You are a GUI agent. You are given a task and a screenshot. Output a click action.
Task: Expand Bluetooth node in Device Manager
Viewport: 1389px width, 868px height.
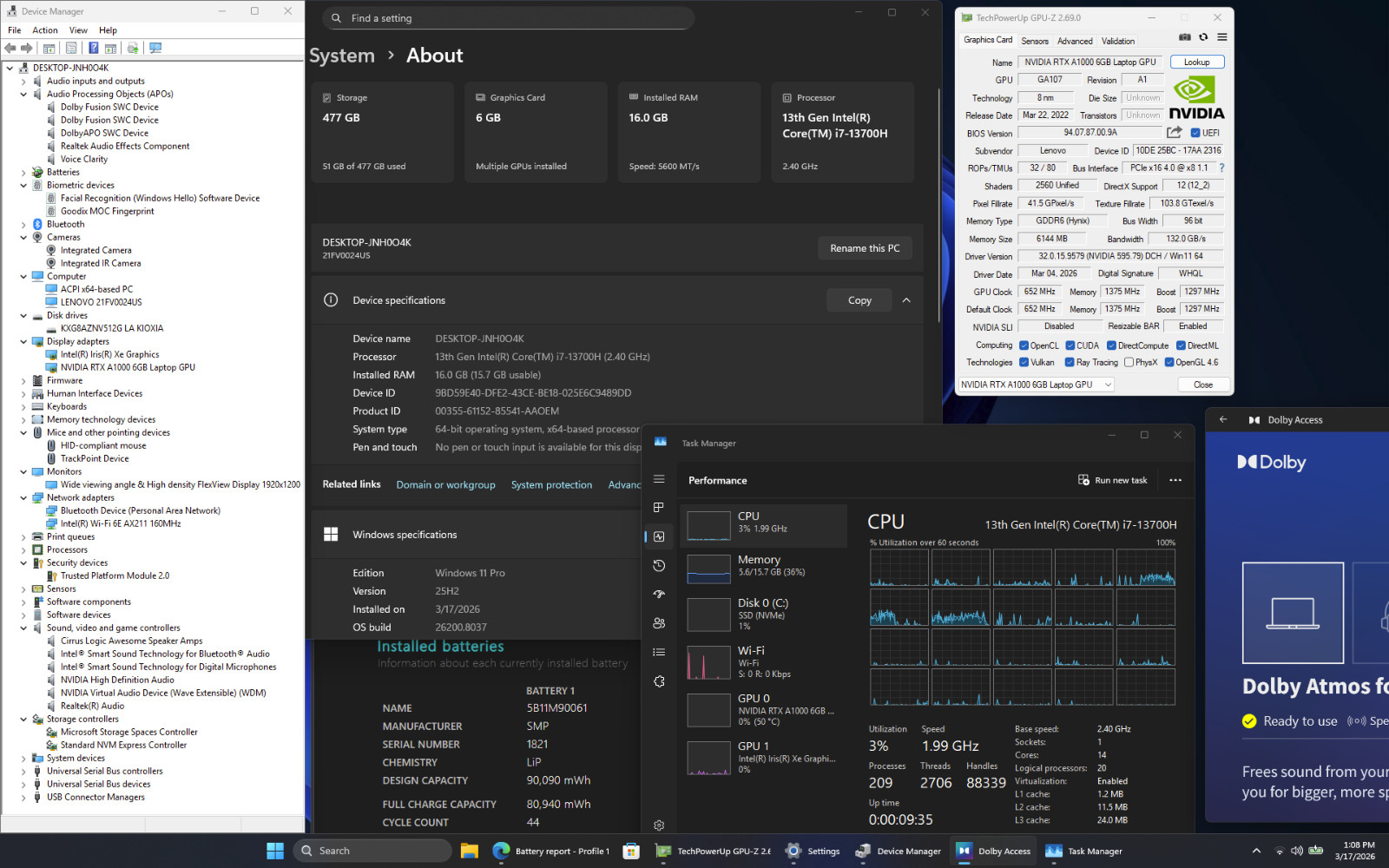coord(23,225)
